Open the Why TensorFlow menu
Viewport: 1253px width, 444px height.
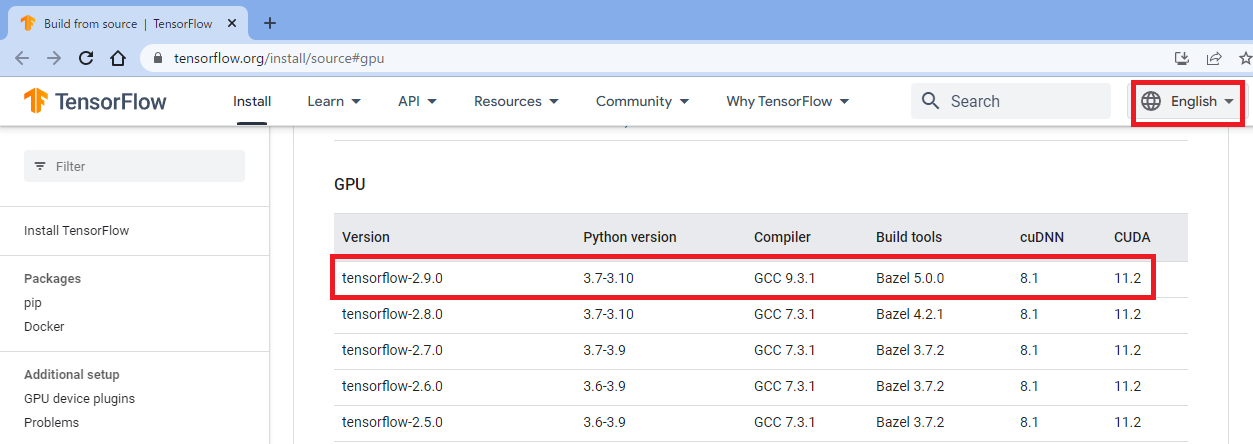(x=787, y=101)
